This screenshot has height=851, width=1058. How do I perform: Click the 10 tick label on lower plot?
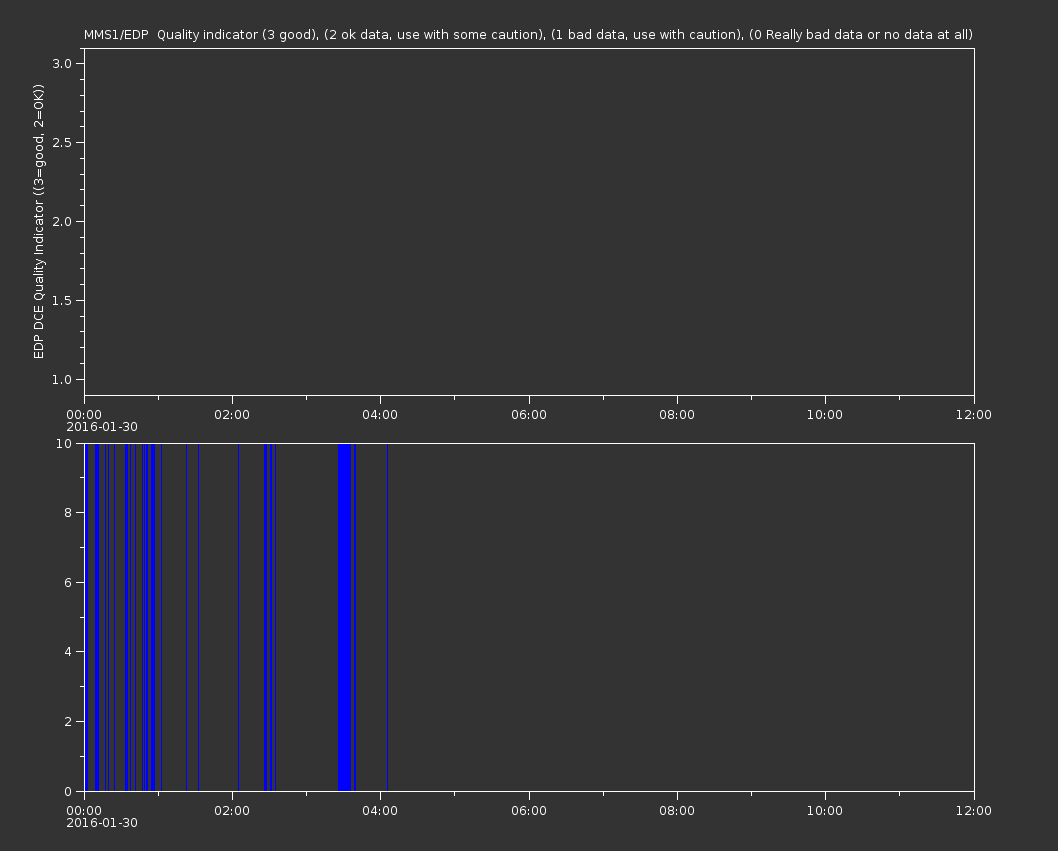64,443
